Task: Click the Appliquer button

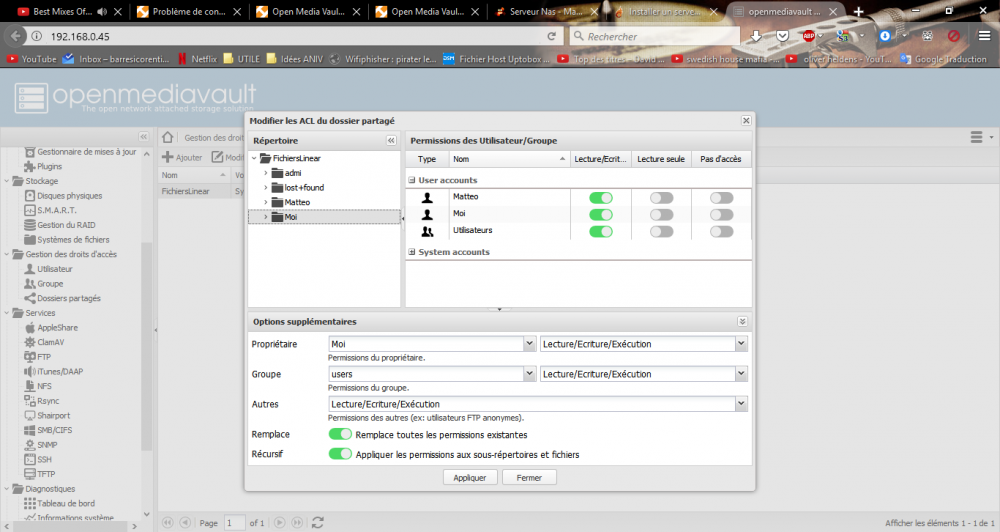Action: pos(469,478)
